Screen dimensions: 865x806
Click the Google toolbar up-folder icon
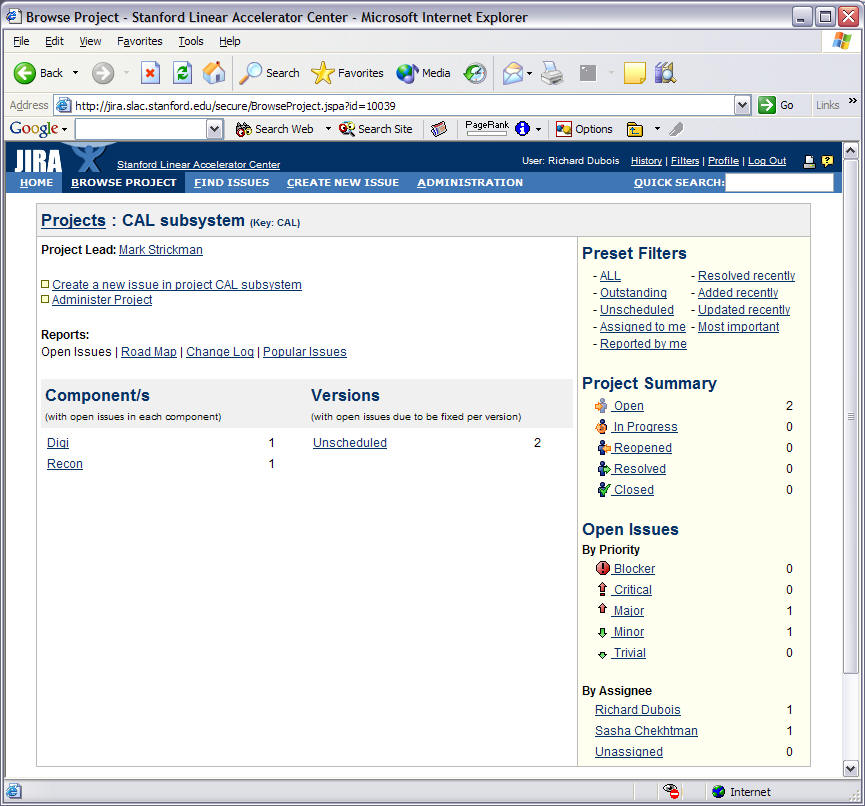pos(635,129)
